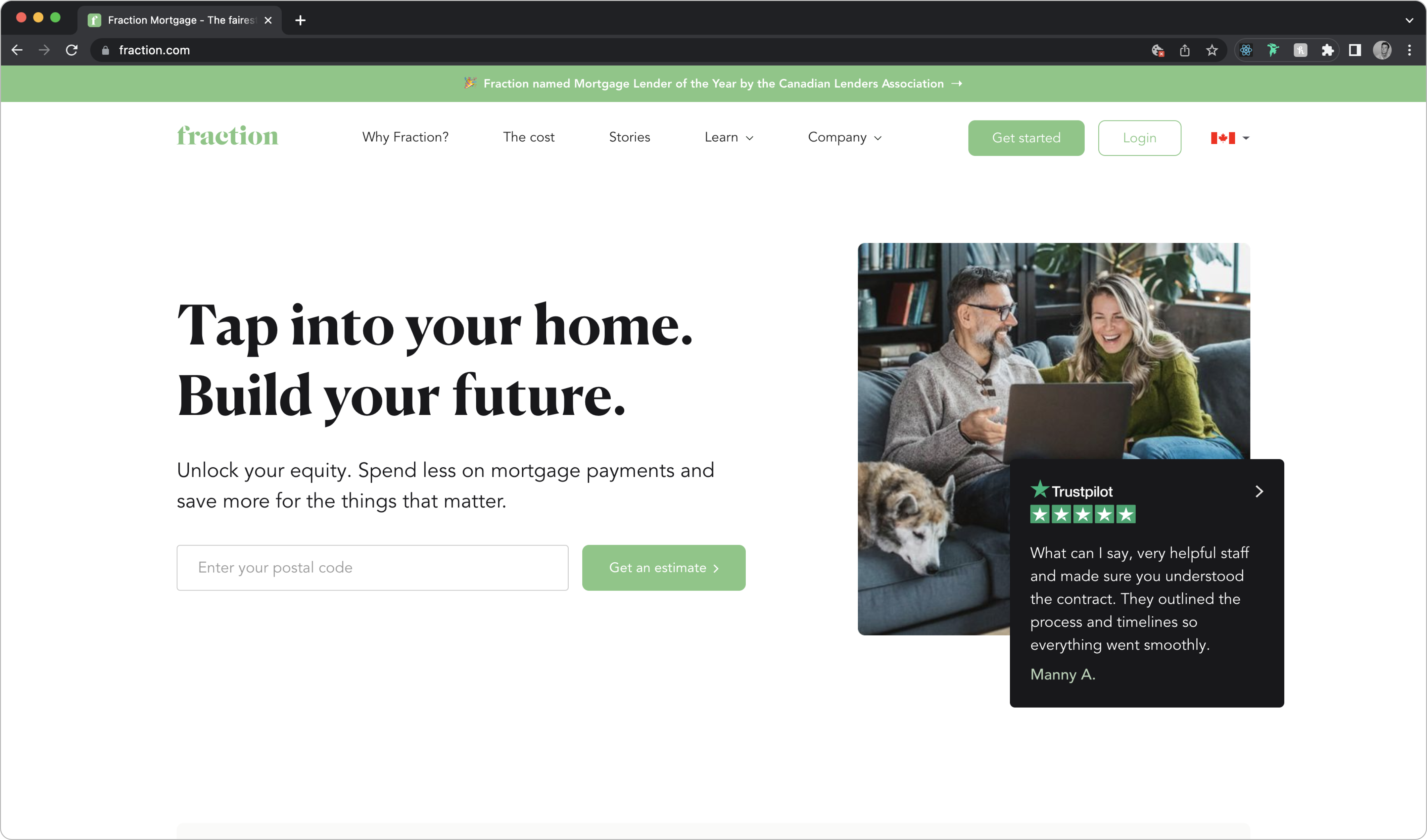Click the browser reload icon
The height and width of the screenshot is (840, 1427).
71,50
